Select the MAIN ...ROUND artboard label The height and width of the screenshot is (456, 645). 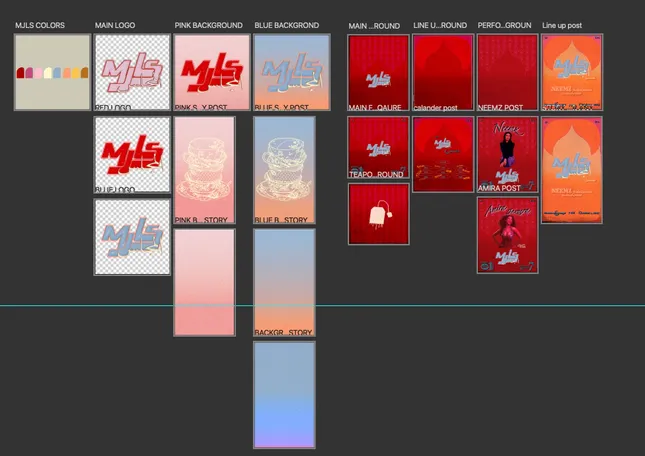pyautogui.click(x=374, y=26)
